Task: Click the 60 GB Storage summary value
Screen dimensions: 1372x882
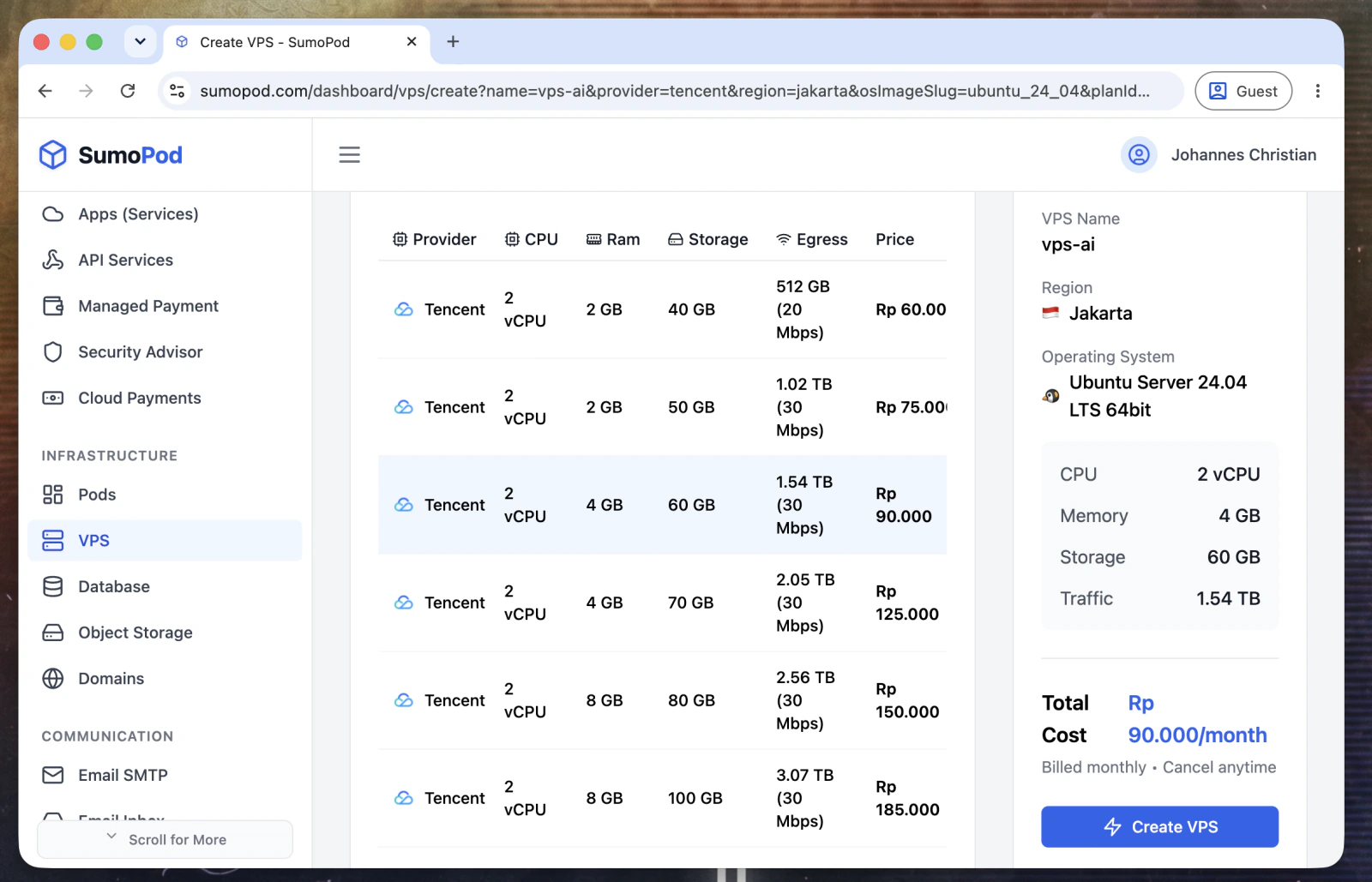Action: 1233,557
